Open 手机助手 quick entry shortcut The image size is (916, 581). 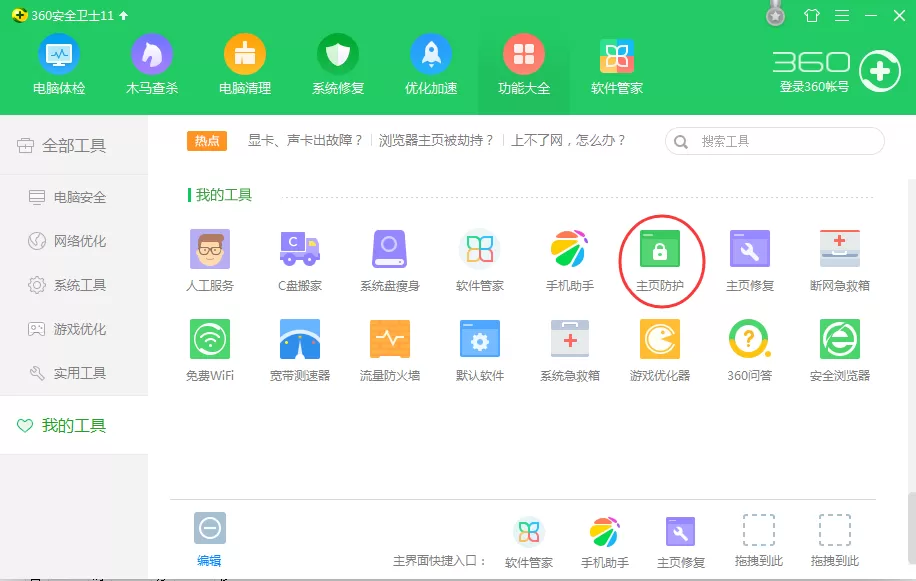[605, 542]
